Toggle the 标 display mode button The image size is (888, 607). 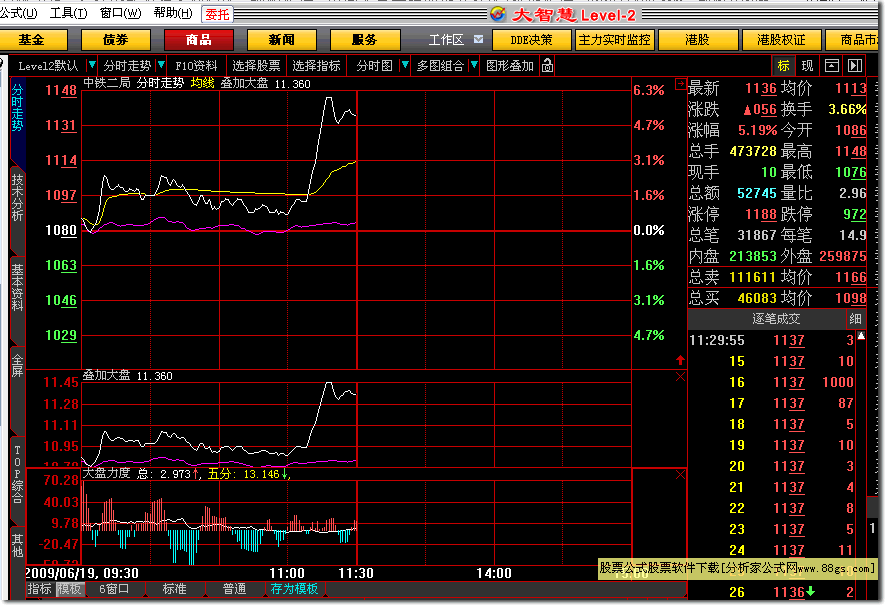[x=783, y=66]
